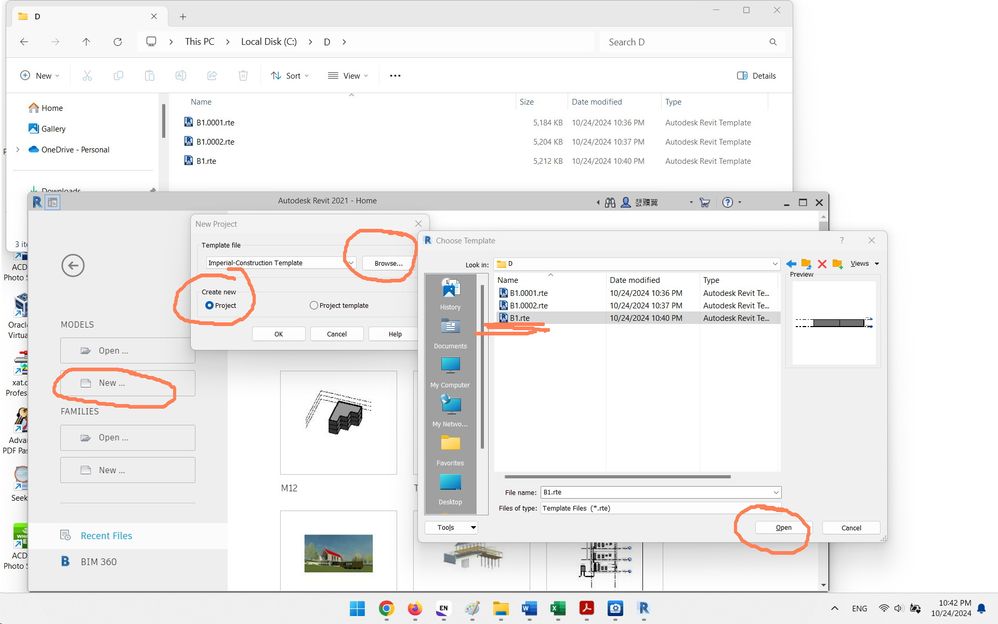Select the Project radio button

(x=209, y=306)
